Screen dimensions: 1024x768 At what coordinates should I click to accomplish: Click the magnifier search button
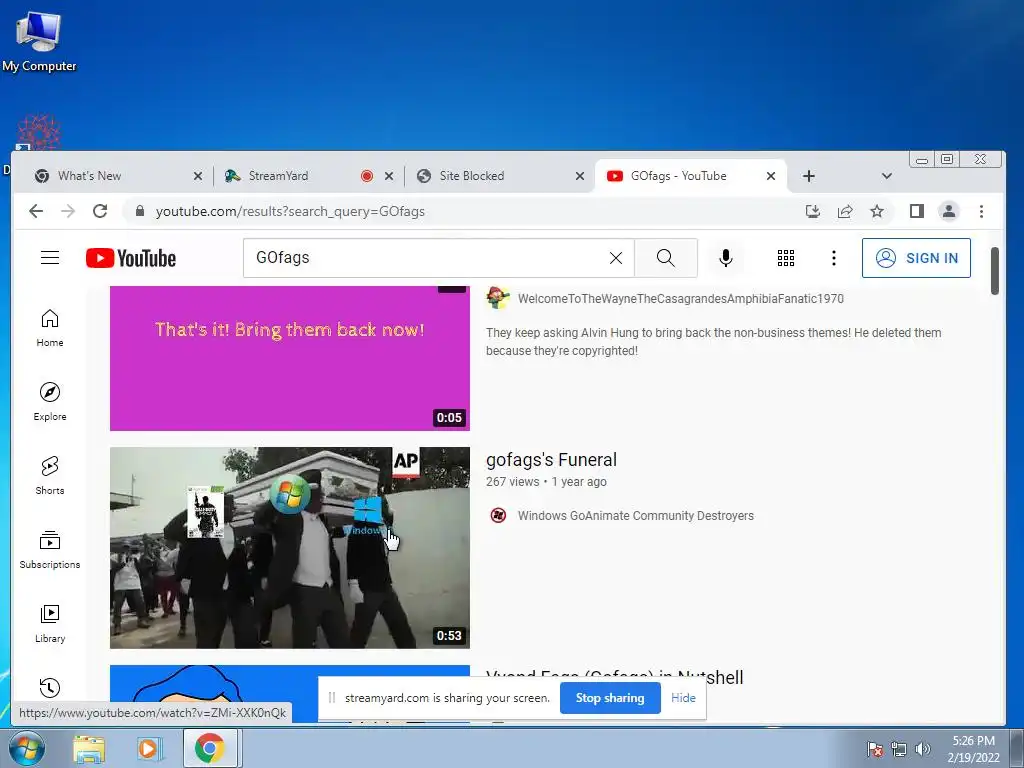coord(665,258)
